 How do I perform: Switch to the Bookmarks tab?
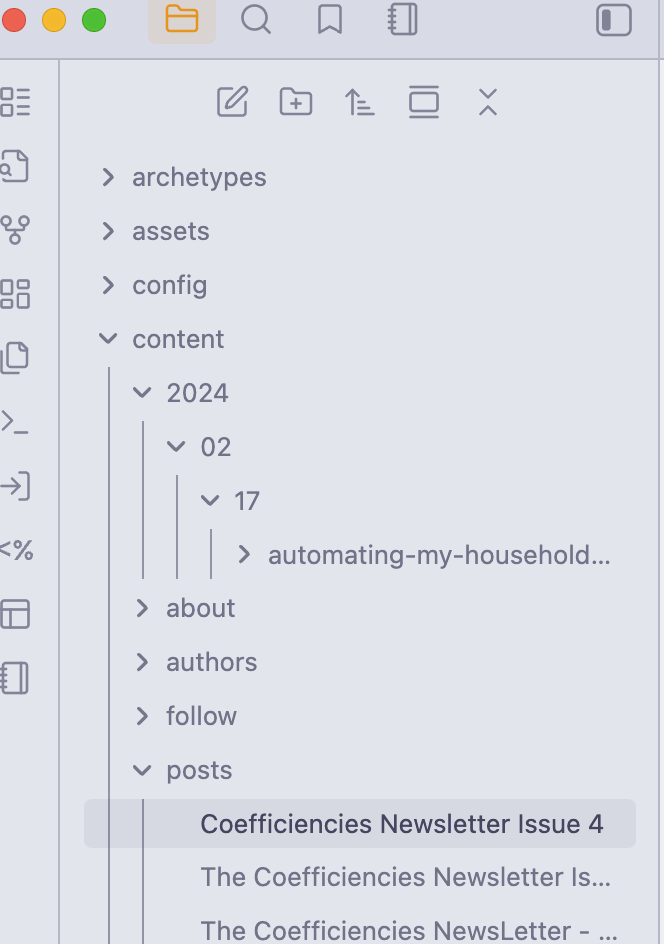(330, 20)
